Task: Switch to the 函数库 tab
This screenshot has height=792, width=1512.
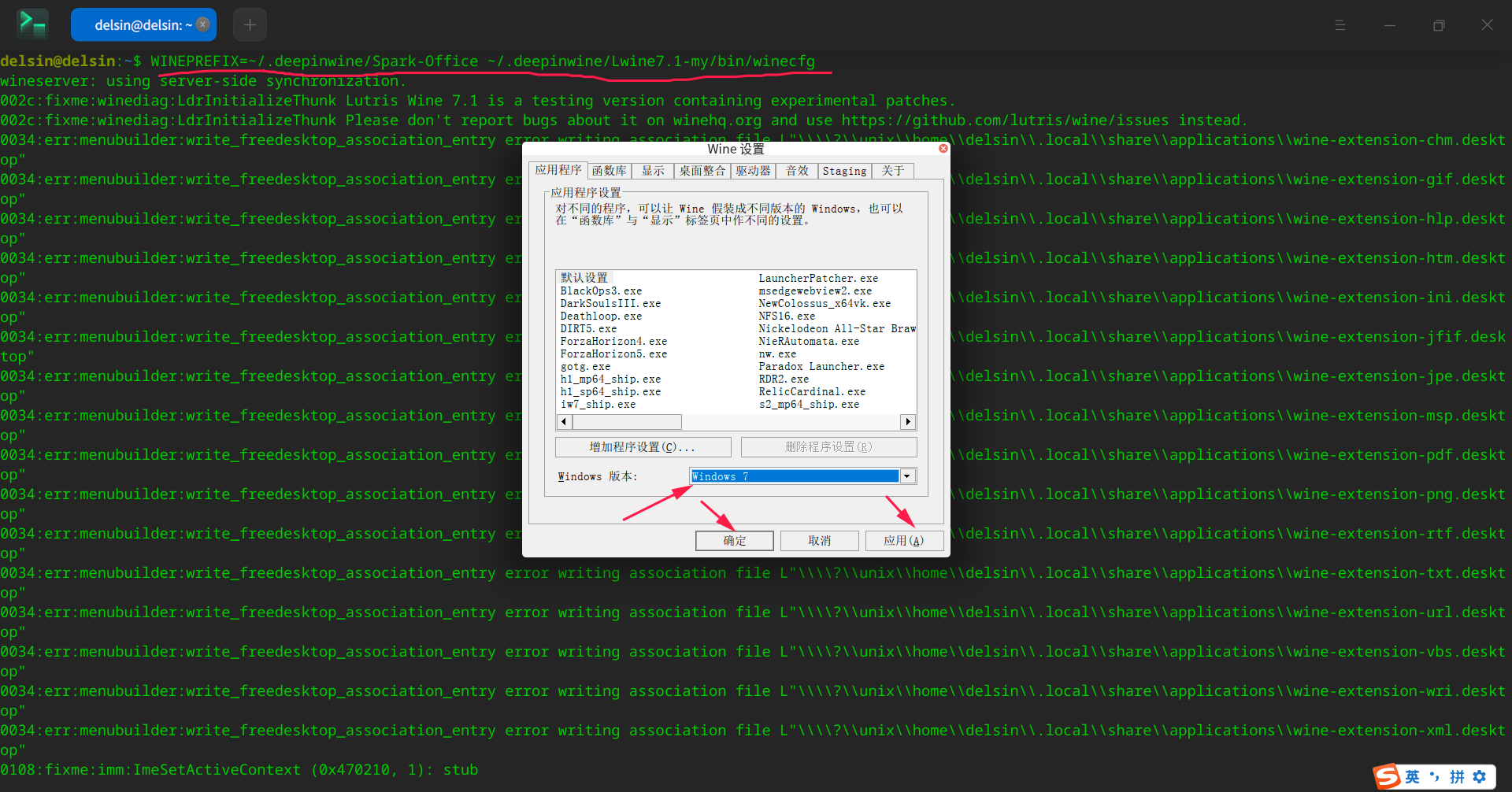Action: coord(610,171)
